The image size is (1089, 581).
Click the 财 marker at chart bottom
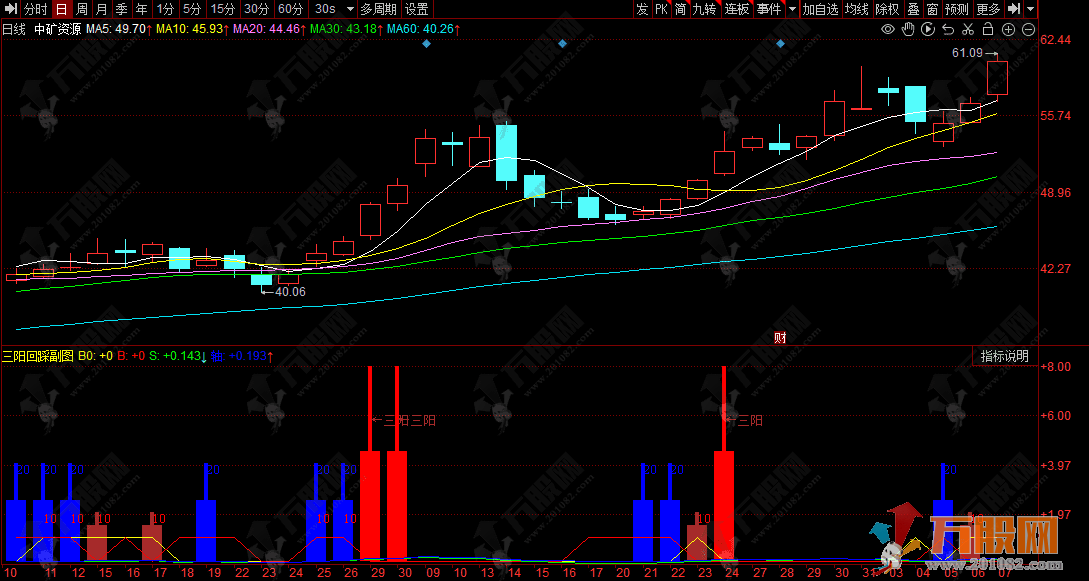point(780,337)
